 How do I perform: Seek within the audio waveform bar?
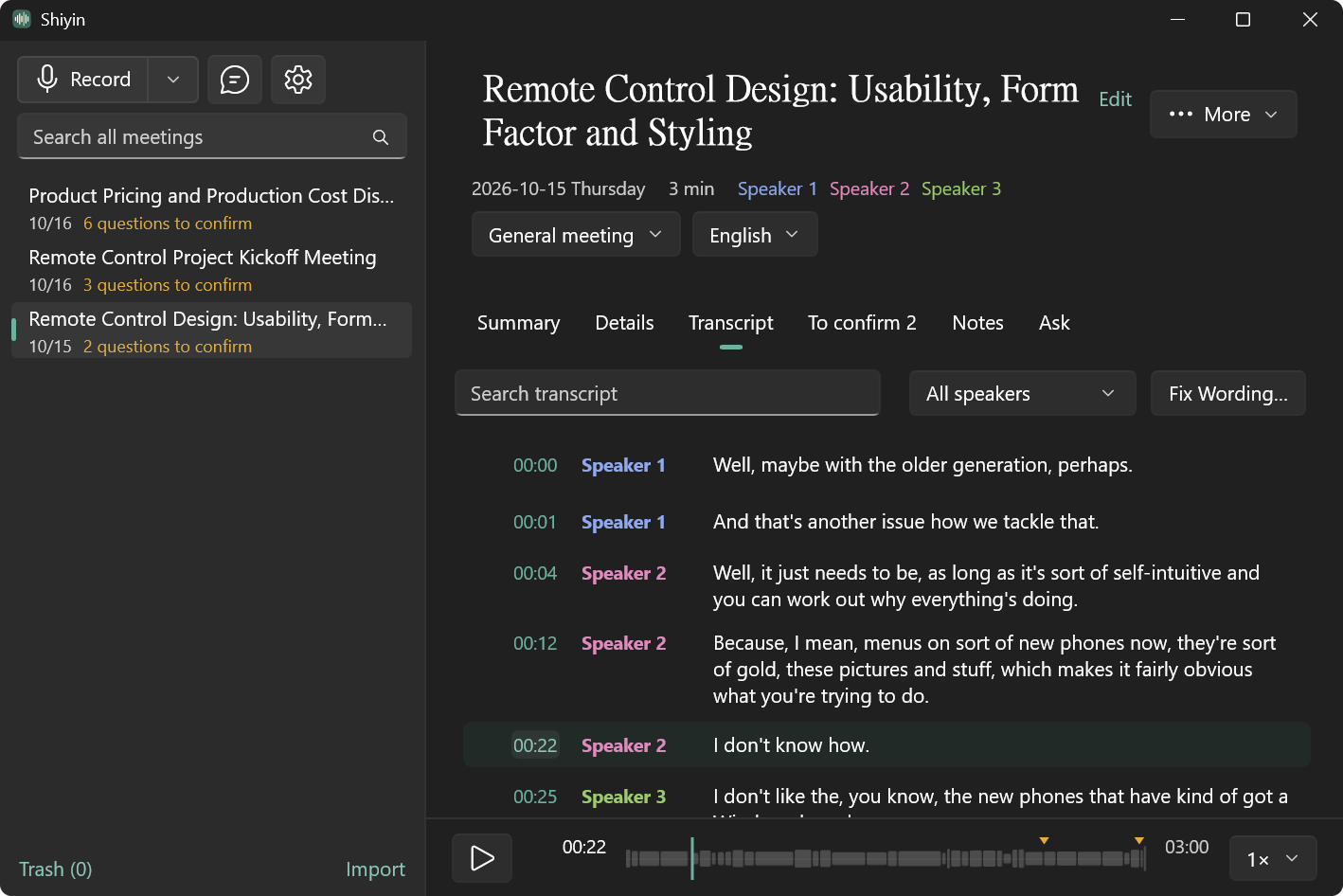tap(886, 858)
